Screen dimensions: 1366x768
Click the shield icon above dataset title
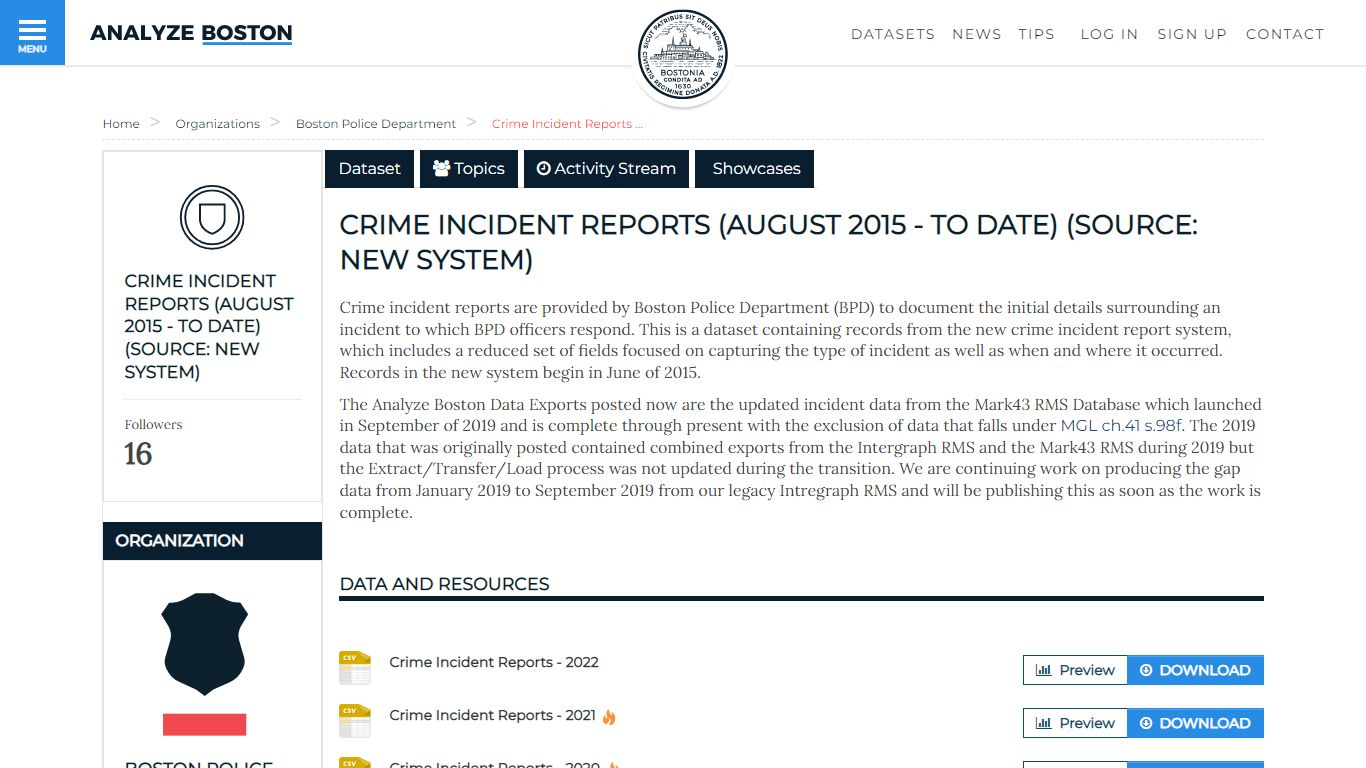click(212, 217)
